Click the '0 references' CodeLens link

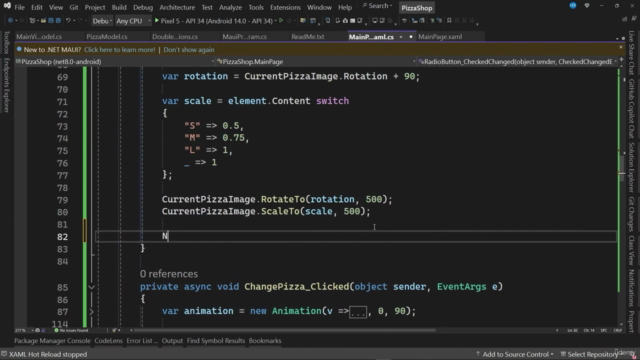(169, 274)
